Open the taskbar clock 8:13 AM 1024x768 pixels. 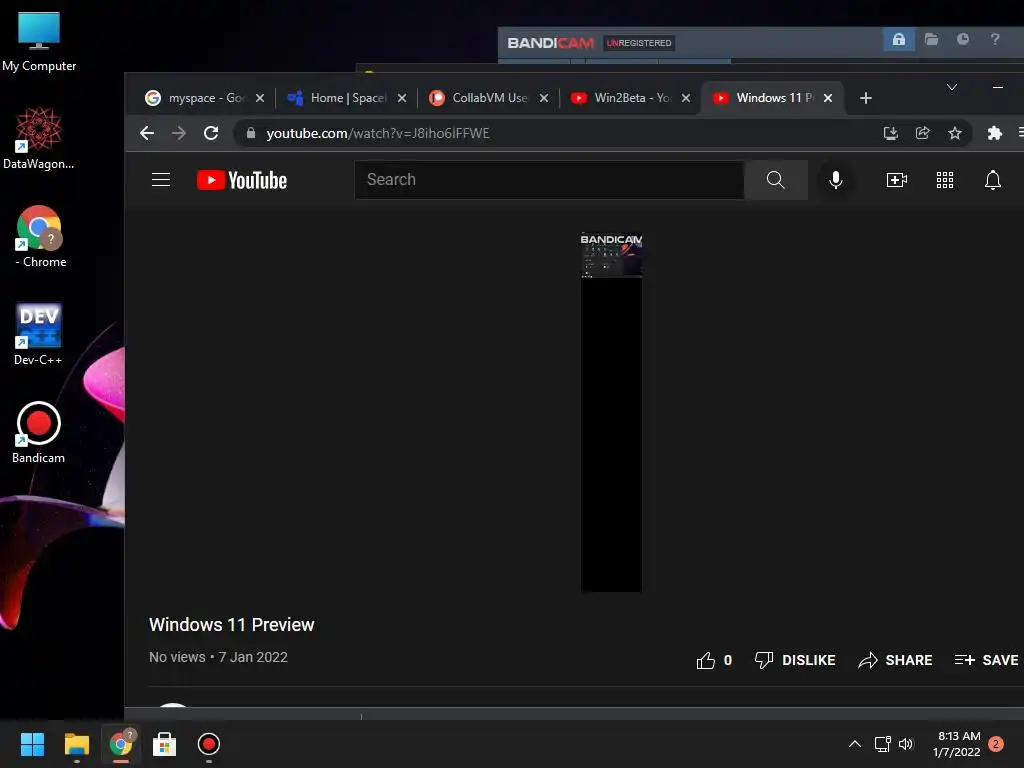(x=957, y=744)
